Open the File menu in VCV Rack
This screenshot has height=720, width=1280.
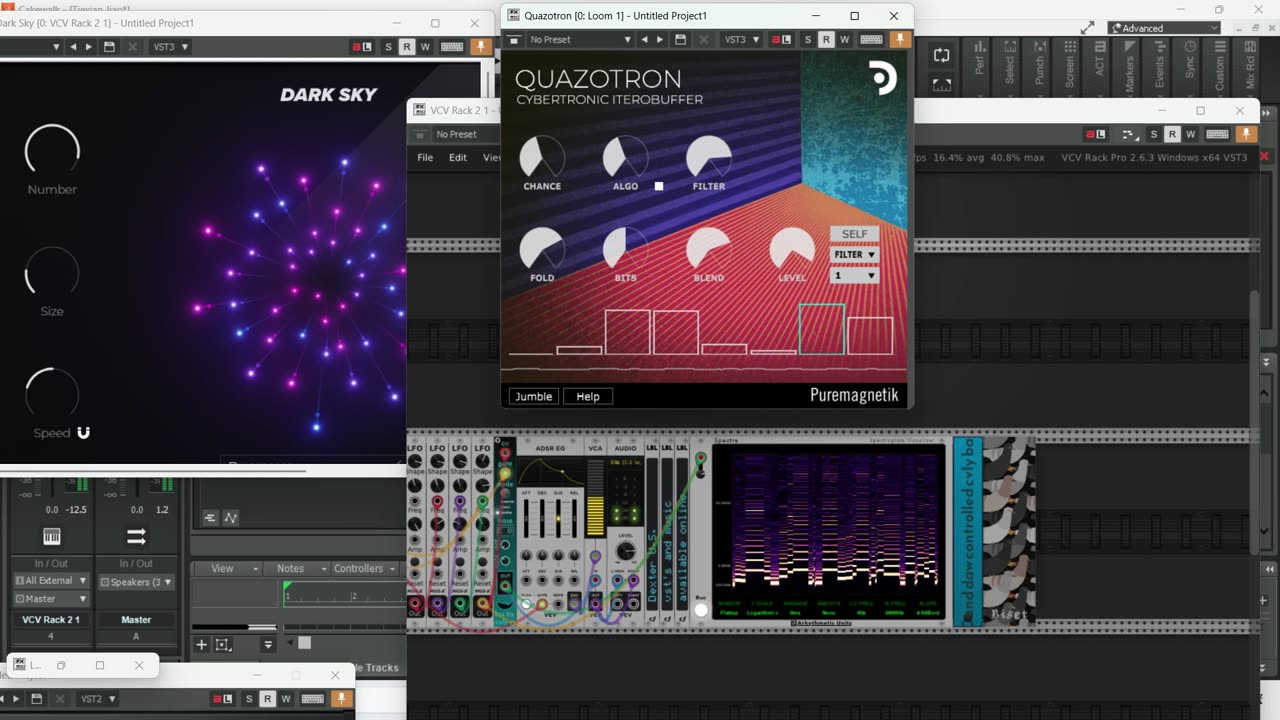click(425, 158)
